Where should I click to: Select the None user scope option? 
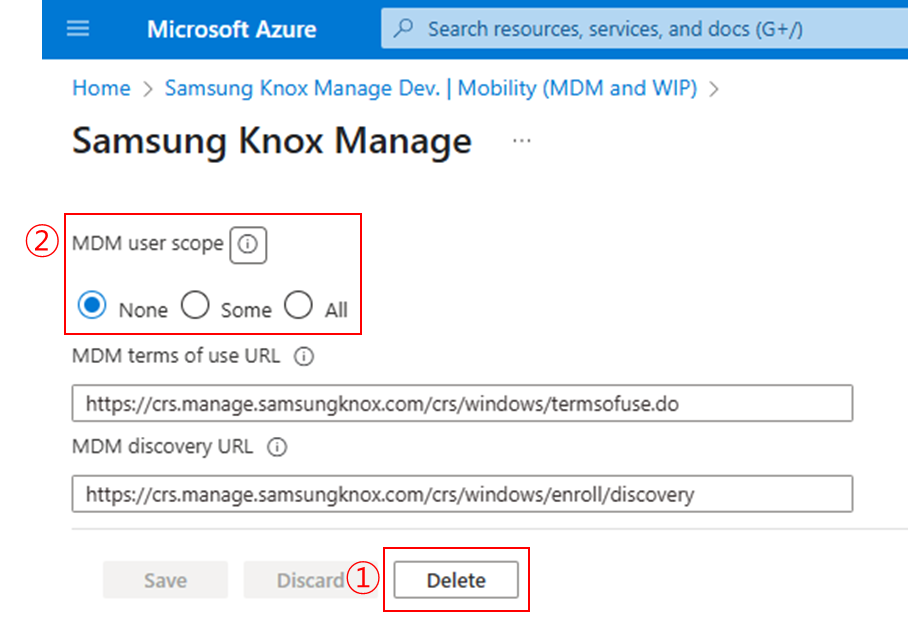point(93,307)
